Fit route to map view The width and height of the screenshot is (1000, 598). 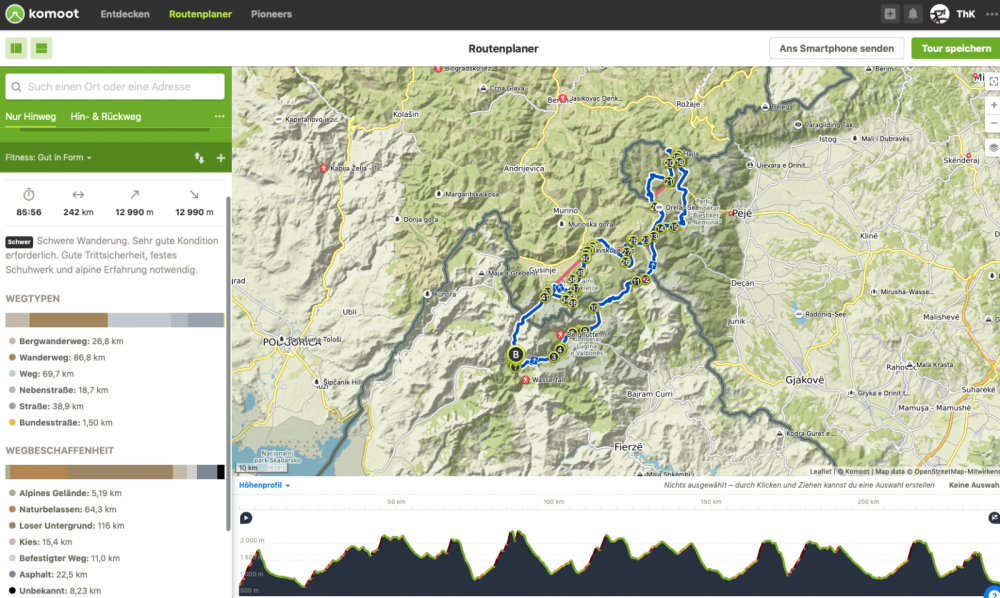992,81
